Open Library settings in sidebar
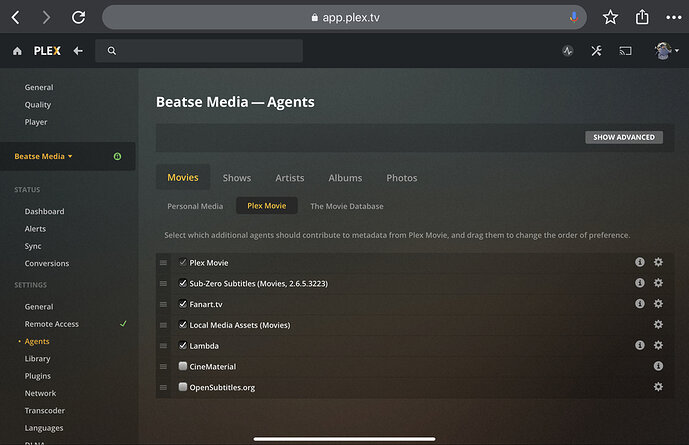Viewport: 689px width, 445px height. (x=37, y=358)
